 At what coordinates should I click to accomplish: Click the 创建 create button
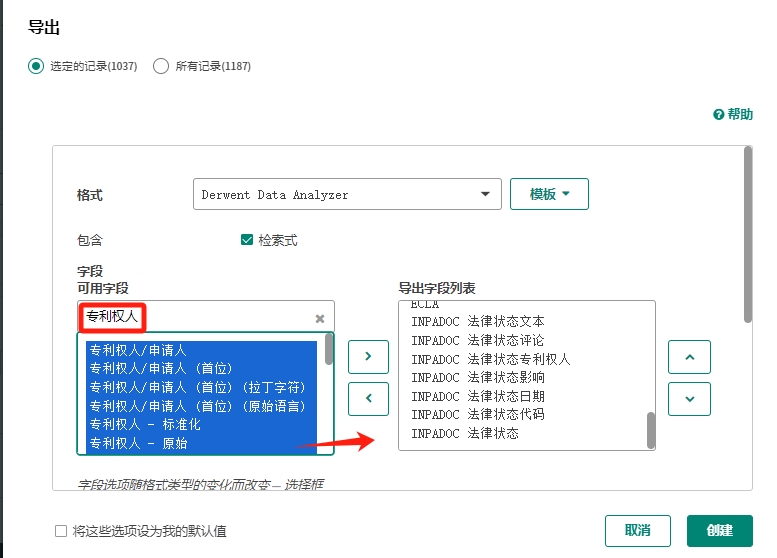(x=719, y=530)
